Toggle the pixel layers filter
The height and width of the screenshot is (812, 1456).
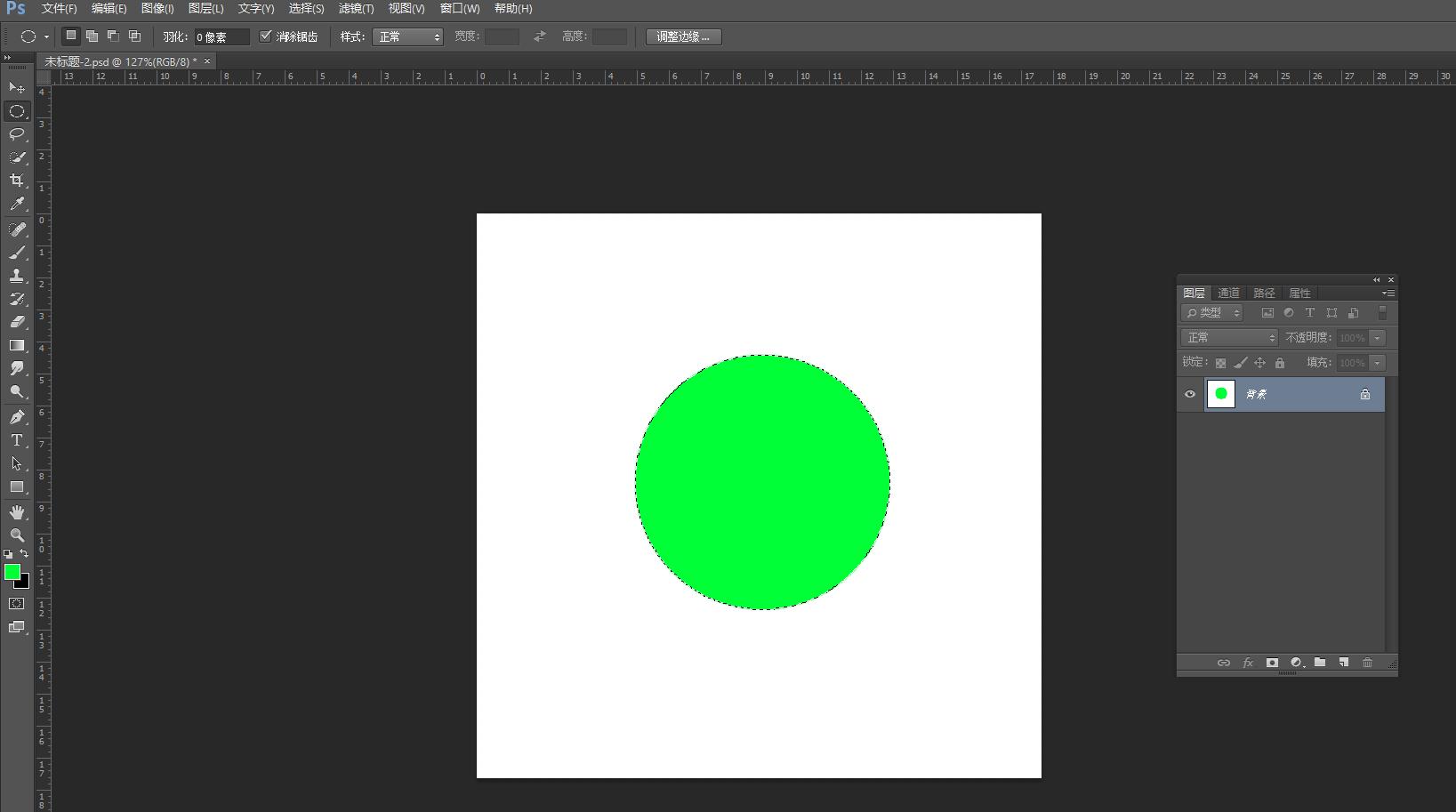pyautogui.click(x=1267, y=313)
